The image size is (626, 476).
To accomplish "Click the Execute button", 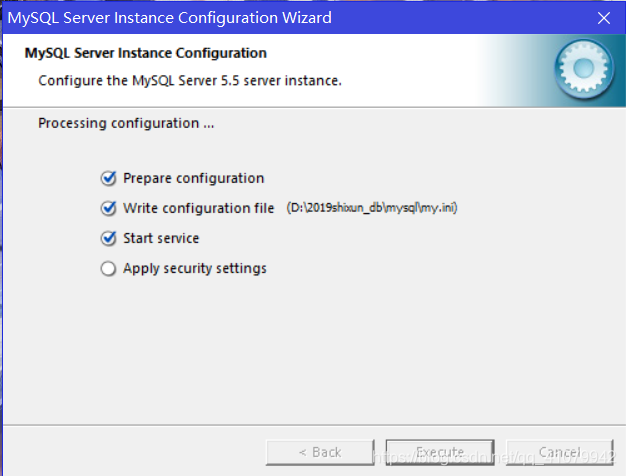I will [440, 452].
